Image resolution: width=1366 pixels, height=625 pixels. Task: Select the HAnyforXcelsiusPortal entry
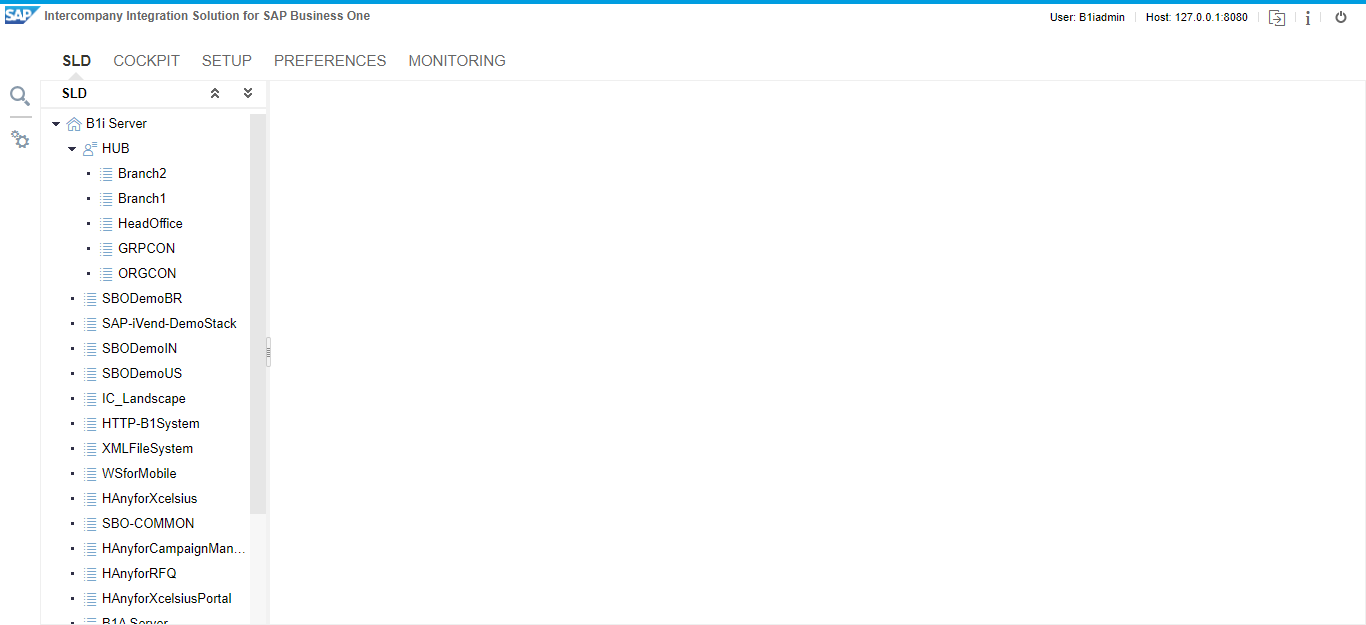[x=167, y=599]
